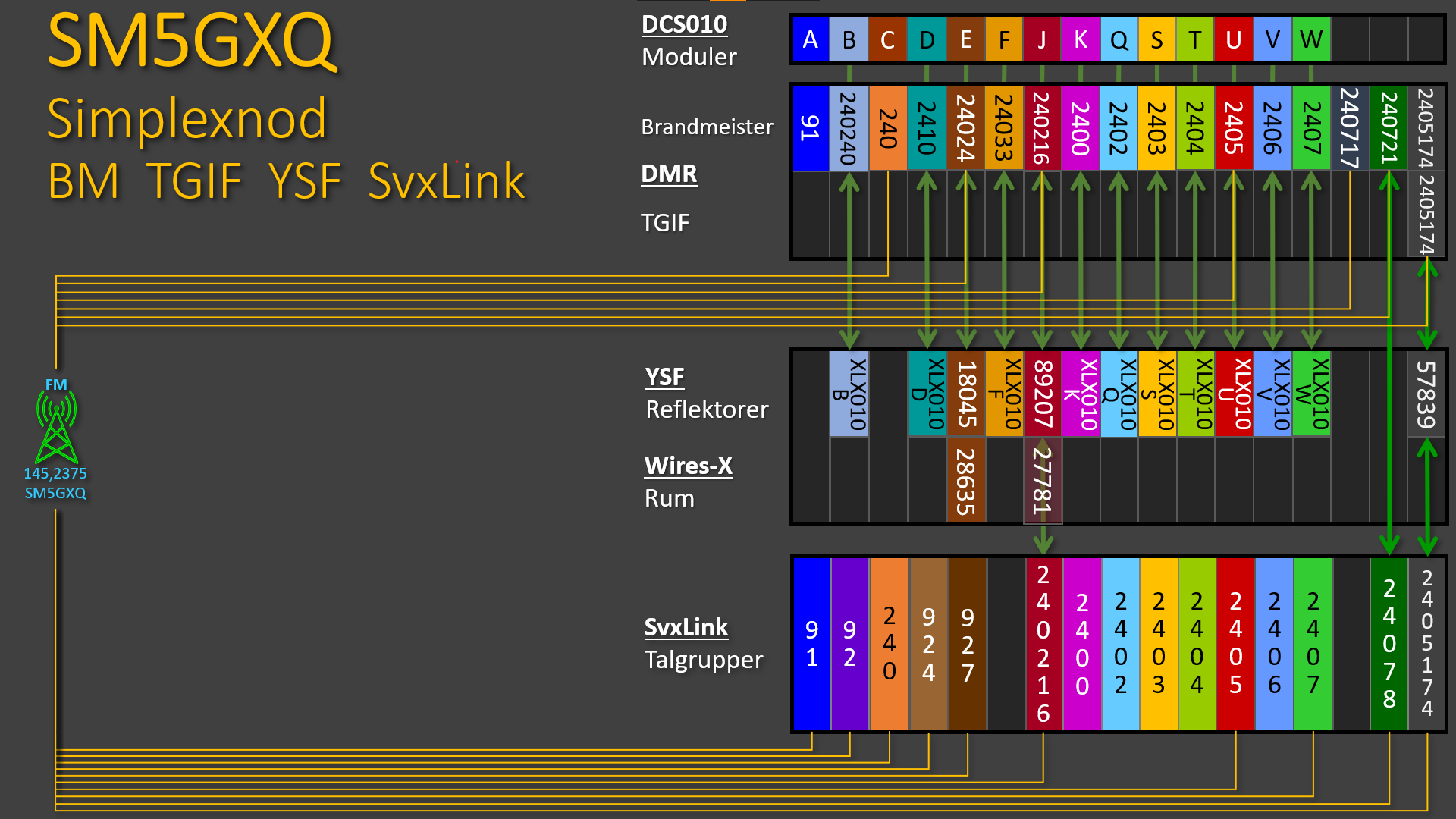Click Brandmeister talkgroup 2403 cell
This screenshot has height=819, width=1456.
click(x=1156, y=128)
